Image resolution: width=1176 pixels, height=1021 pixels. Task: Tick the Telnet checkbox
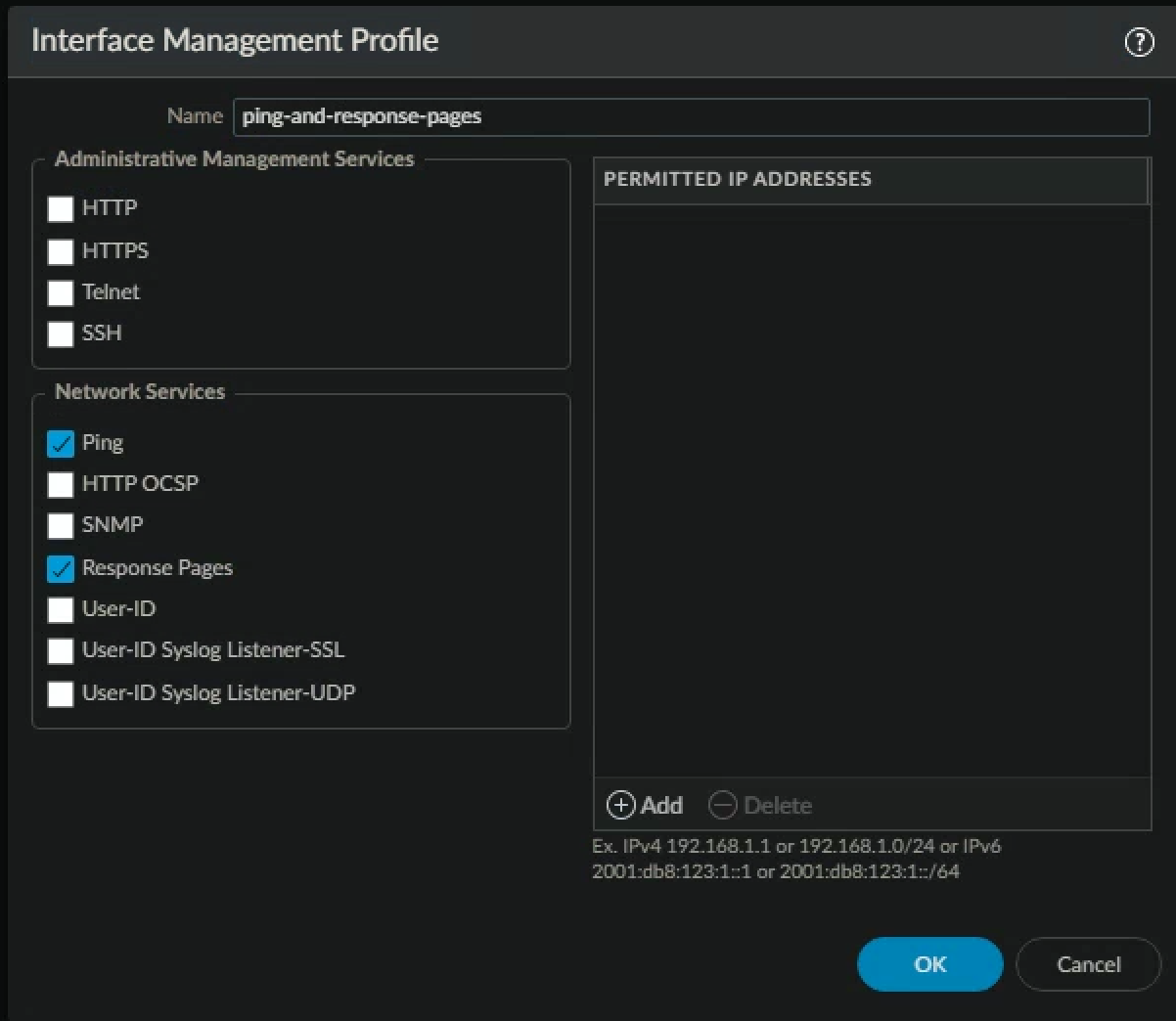[x=61, y=292]
